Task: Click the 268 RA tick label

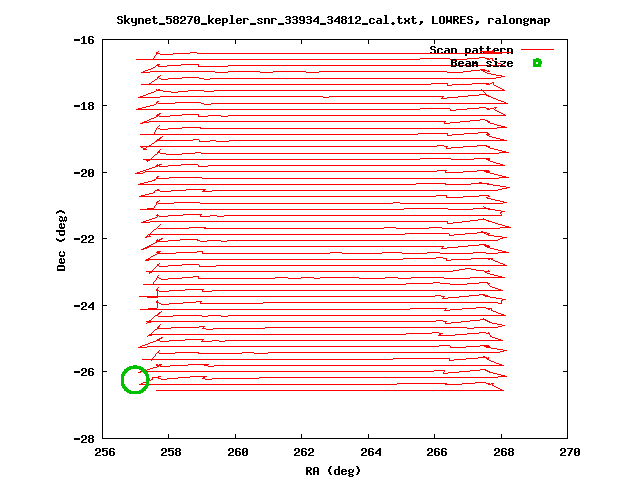Action: click(503, 452)
